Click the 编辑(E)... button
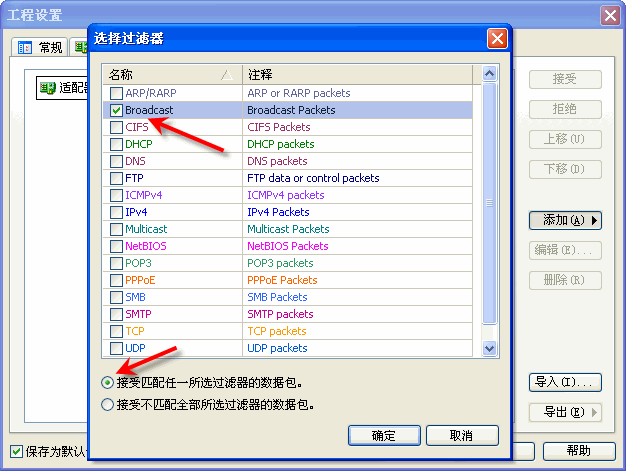The width and height of the screenshot is (626, 471). pyautogui.click(x=565, y=251)
